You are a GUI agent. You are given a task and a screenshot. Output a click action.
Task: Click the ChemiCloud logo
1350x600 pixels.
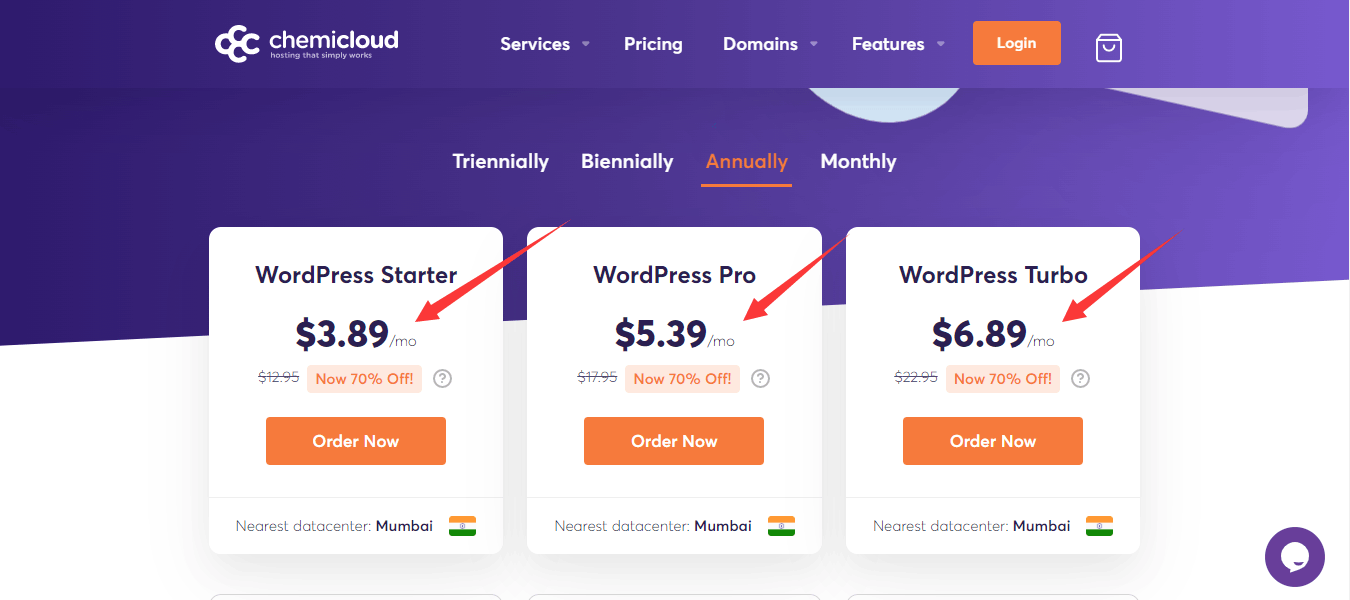[x=306, y=43]
